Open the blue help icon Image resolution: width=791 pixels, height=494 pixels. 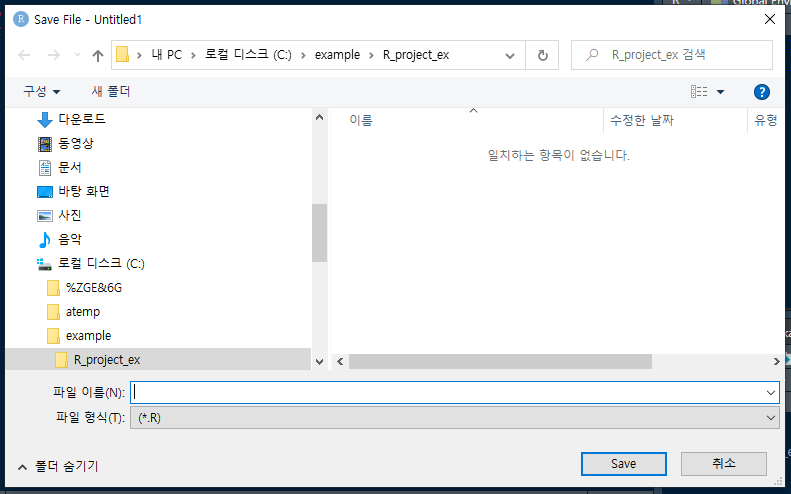pyautogui.click(x=762, y=92)
